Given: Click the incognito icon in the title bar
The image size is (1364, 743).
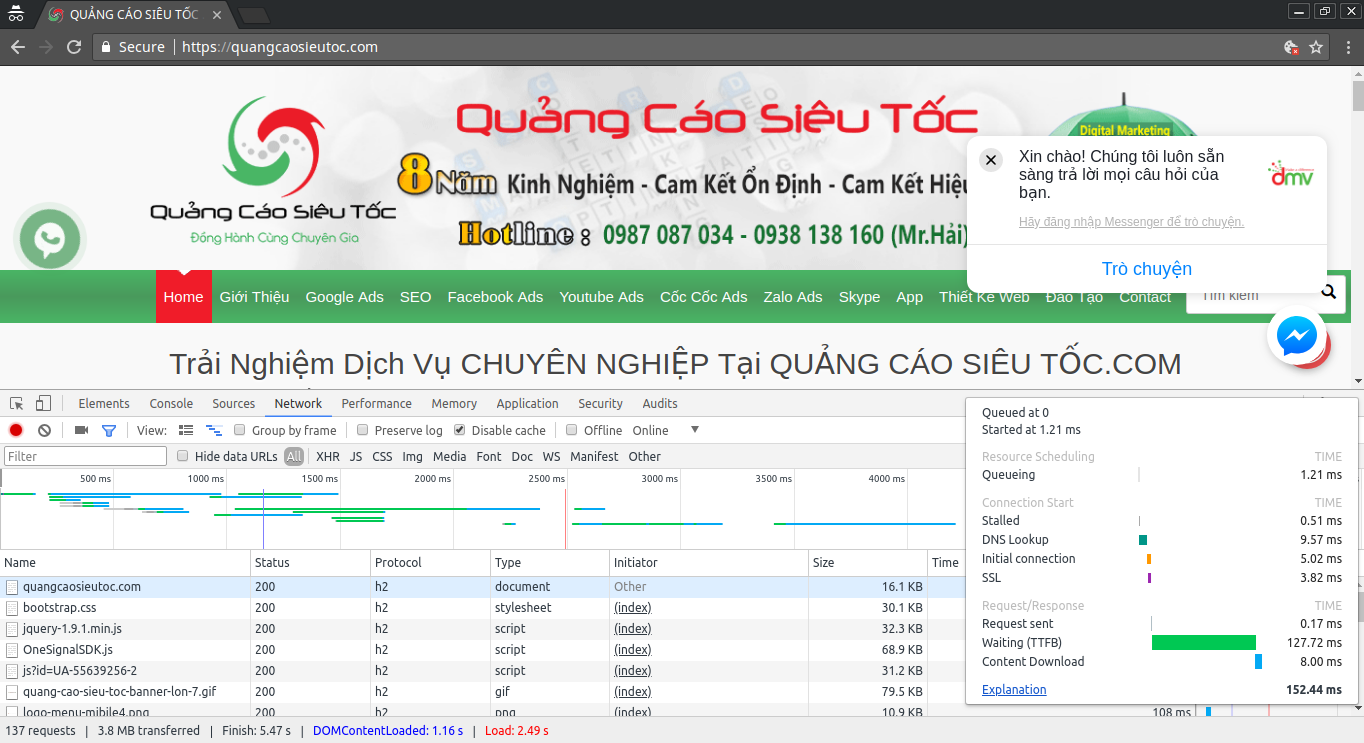Looking at the screenshot, I should 16,13.
